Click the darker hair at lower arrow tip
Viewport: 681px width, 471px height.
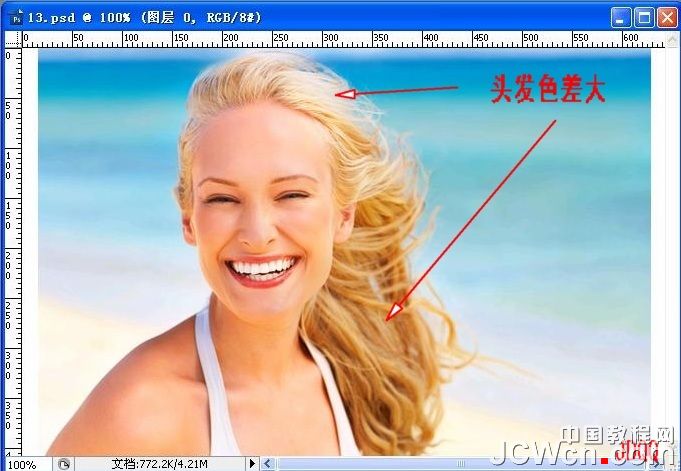pyautogui.click(x=391, y=317)
